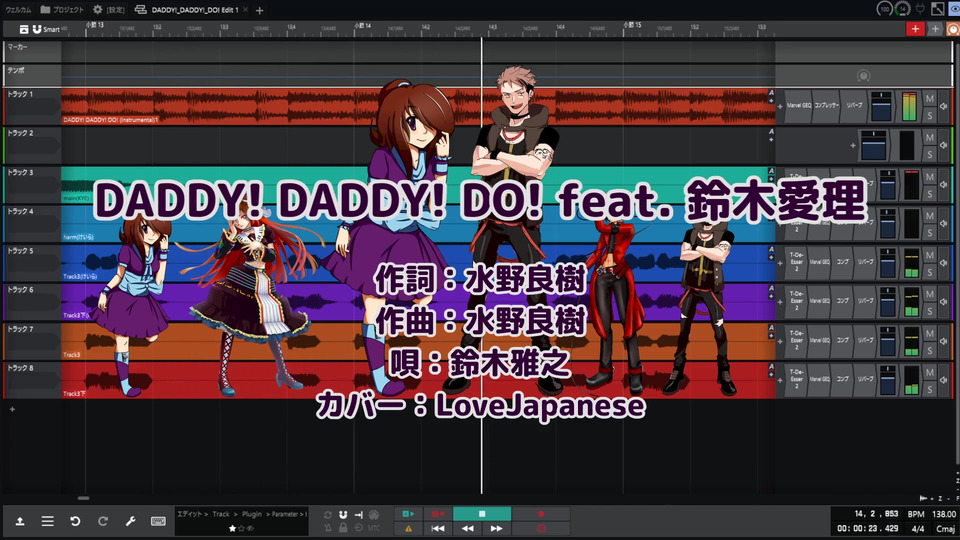Toggle the loop icon in transport

(328, 515)
